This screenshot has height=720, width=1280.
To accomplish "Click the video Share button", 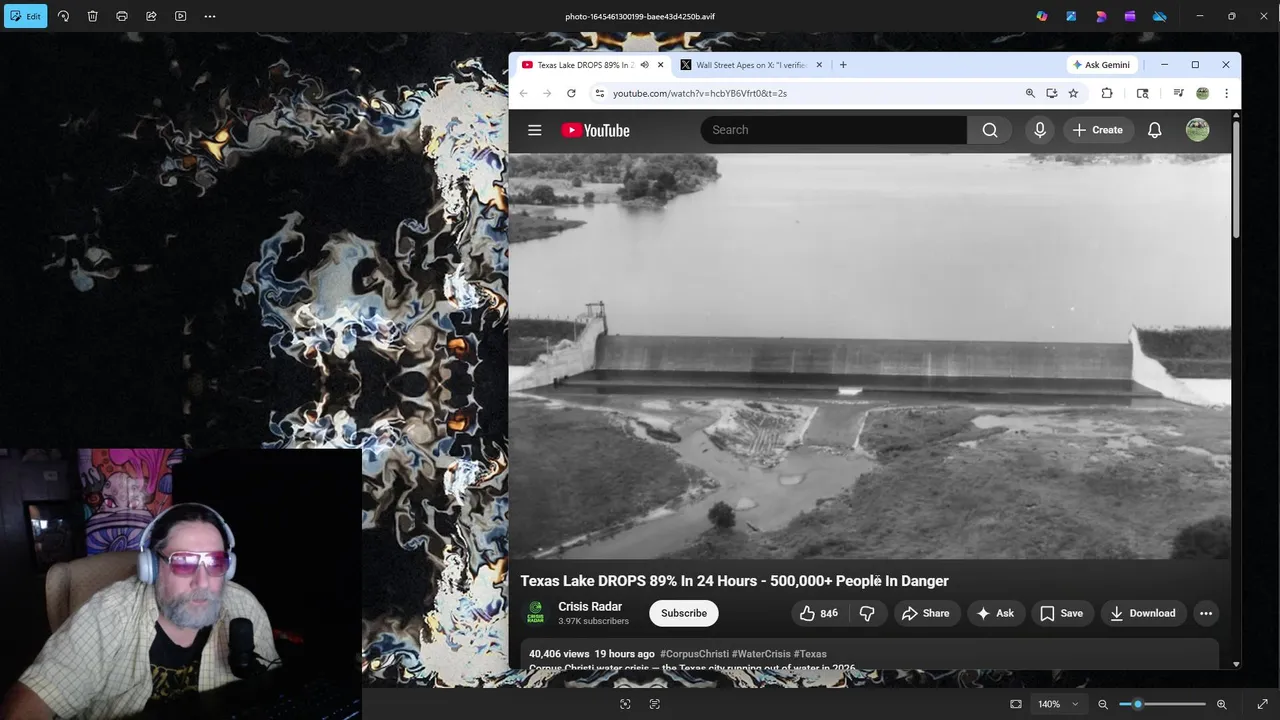I will (925, 613).
